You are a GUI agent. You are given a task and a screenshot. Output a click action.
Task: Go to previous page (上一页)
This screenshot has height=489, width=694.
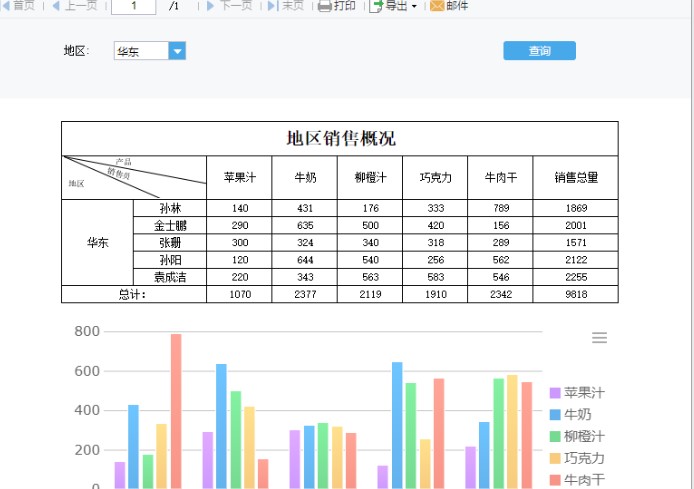[75, 5]
